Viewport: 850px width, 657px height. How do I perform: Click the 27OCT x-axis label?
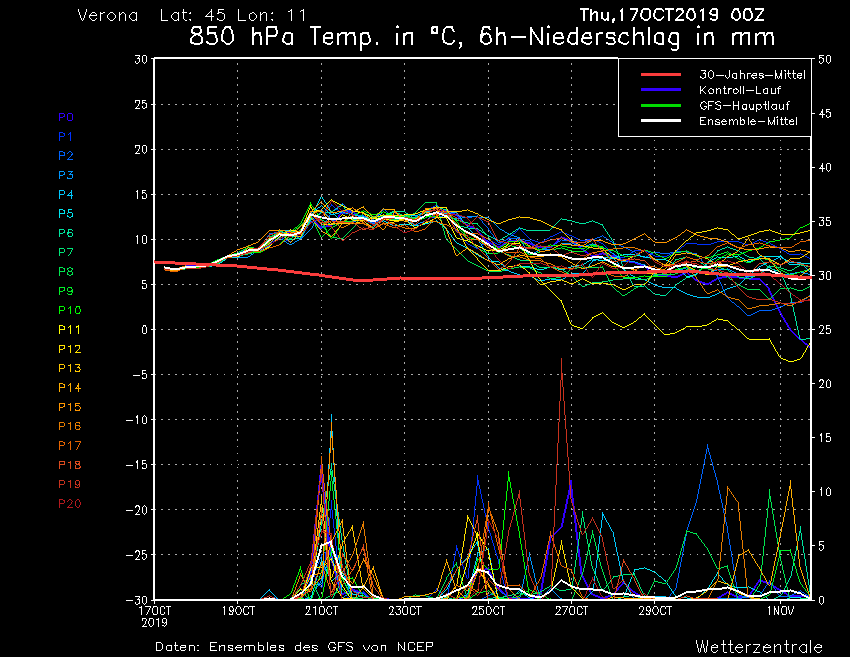571,611
